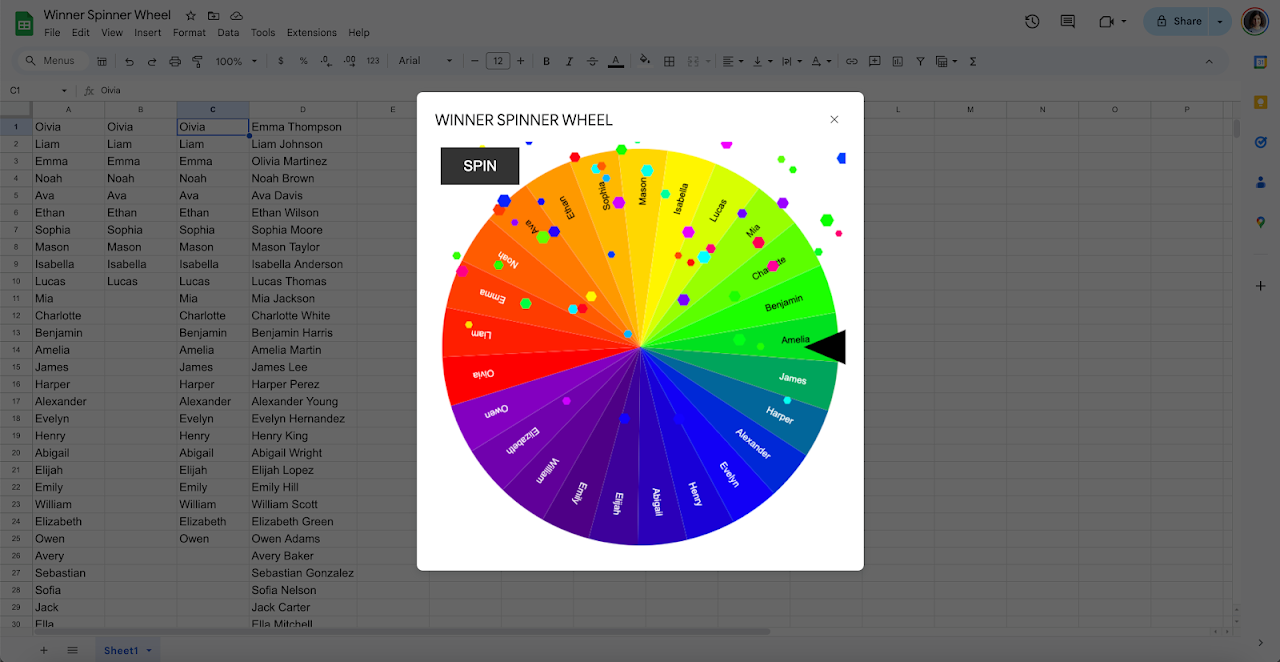Click the Borders icon
This screenshot has width=1280, height=662.
(x=669, y=62)
